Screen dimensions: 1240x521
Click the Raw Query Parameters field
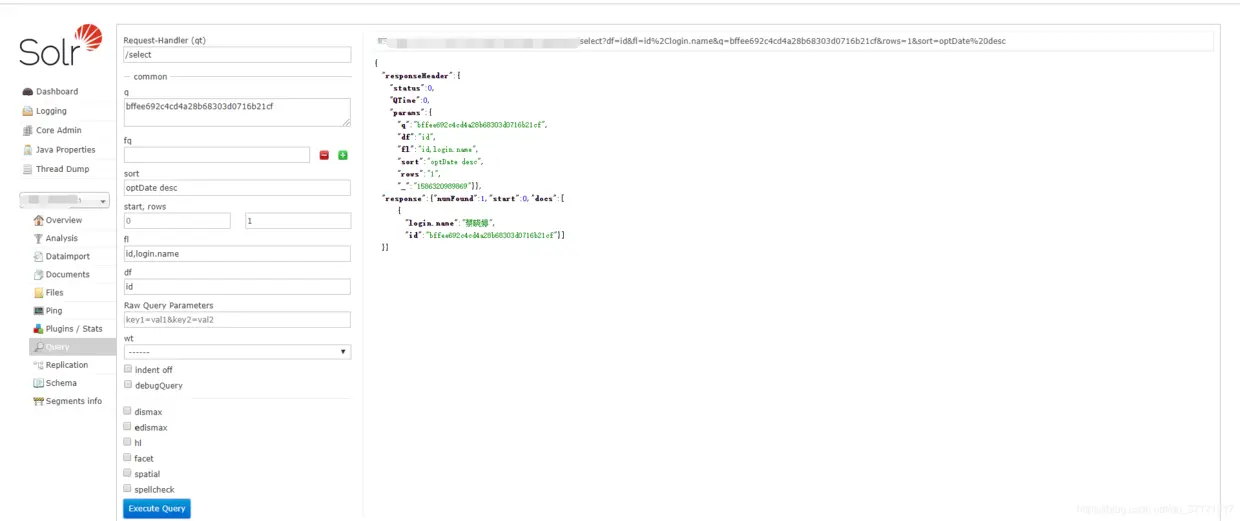pos(237,320)
